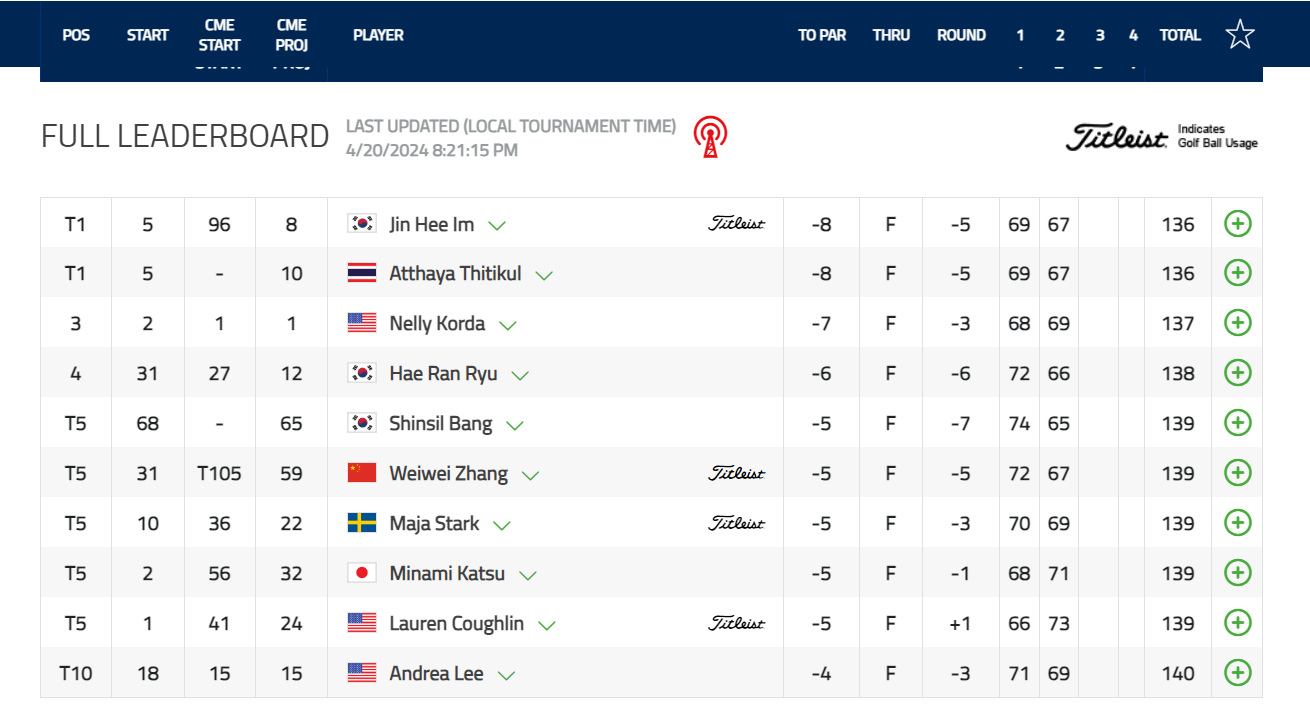The width and height of the screenshot is (1310, 710).
Task: Toggle the favorite star in the header
Action: (1240, 33)
